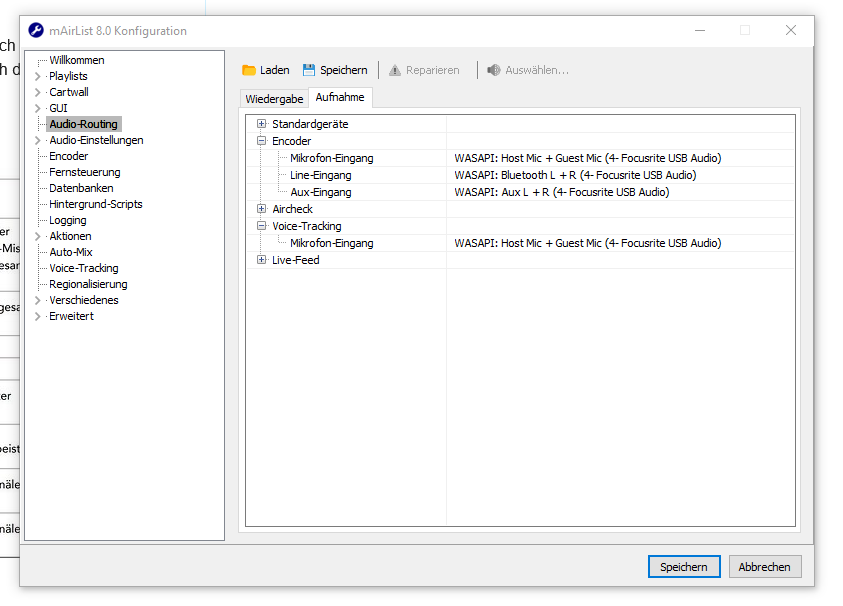The image size is (843, 606).
Task: Open the Encoder page in sidebar
Action: click(68, 156)
